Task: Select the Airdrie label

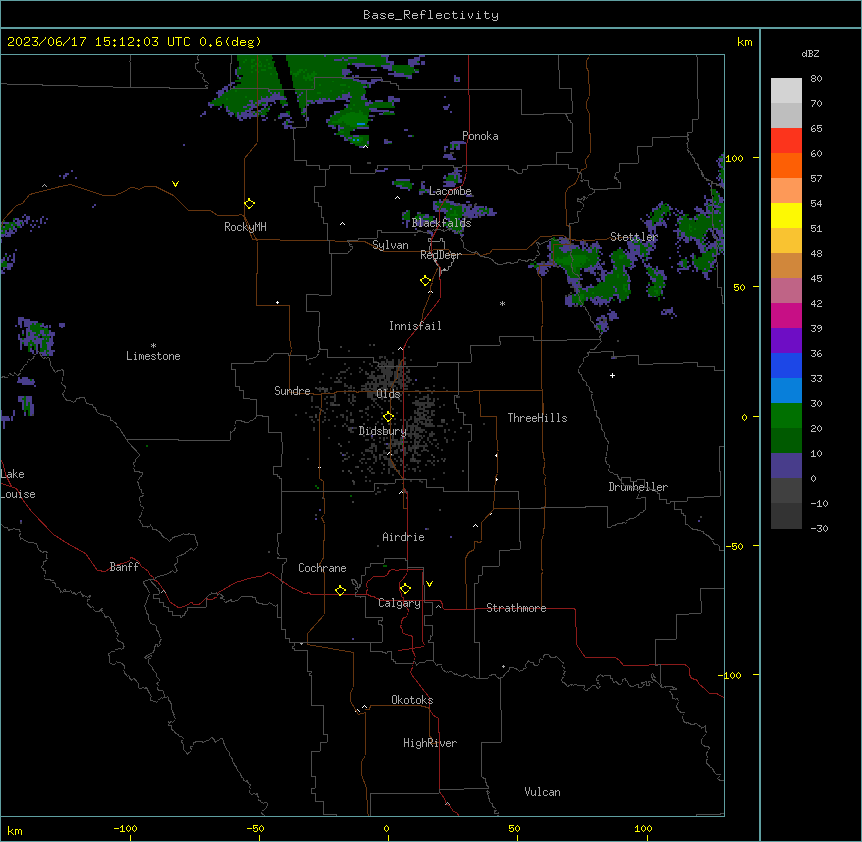Action: (404, 537)
